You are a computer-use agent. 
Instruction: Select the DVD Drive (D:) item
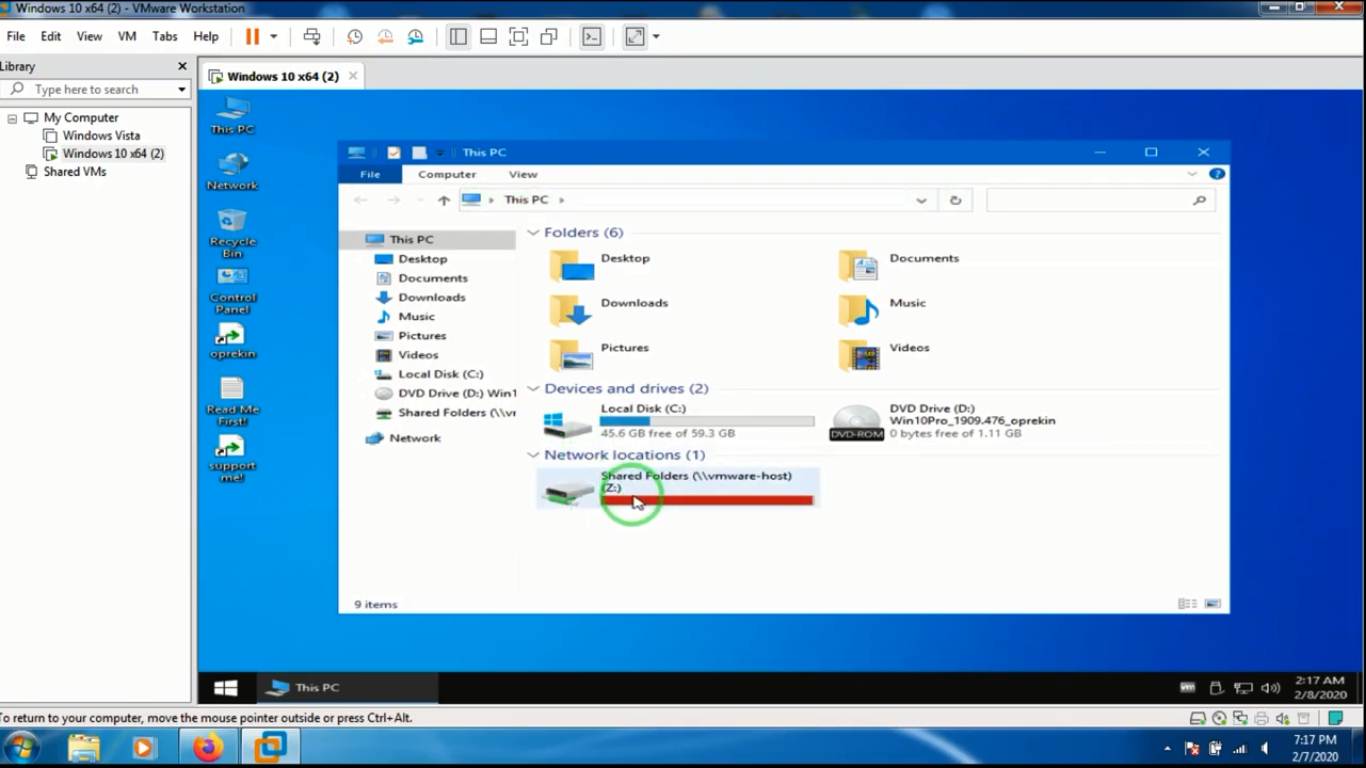[x=942, y=422]
